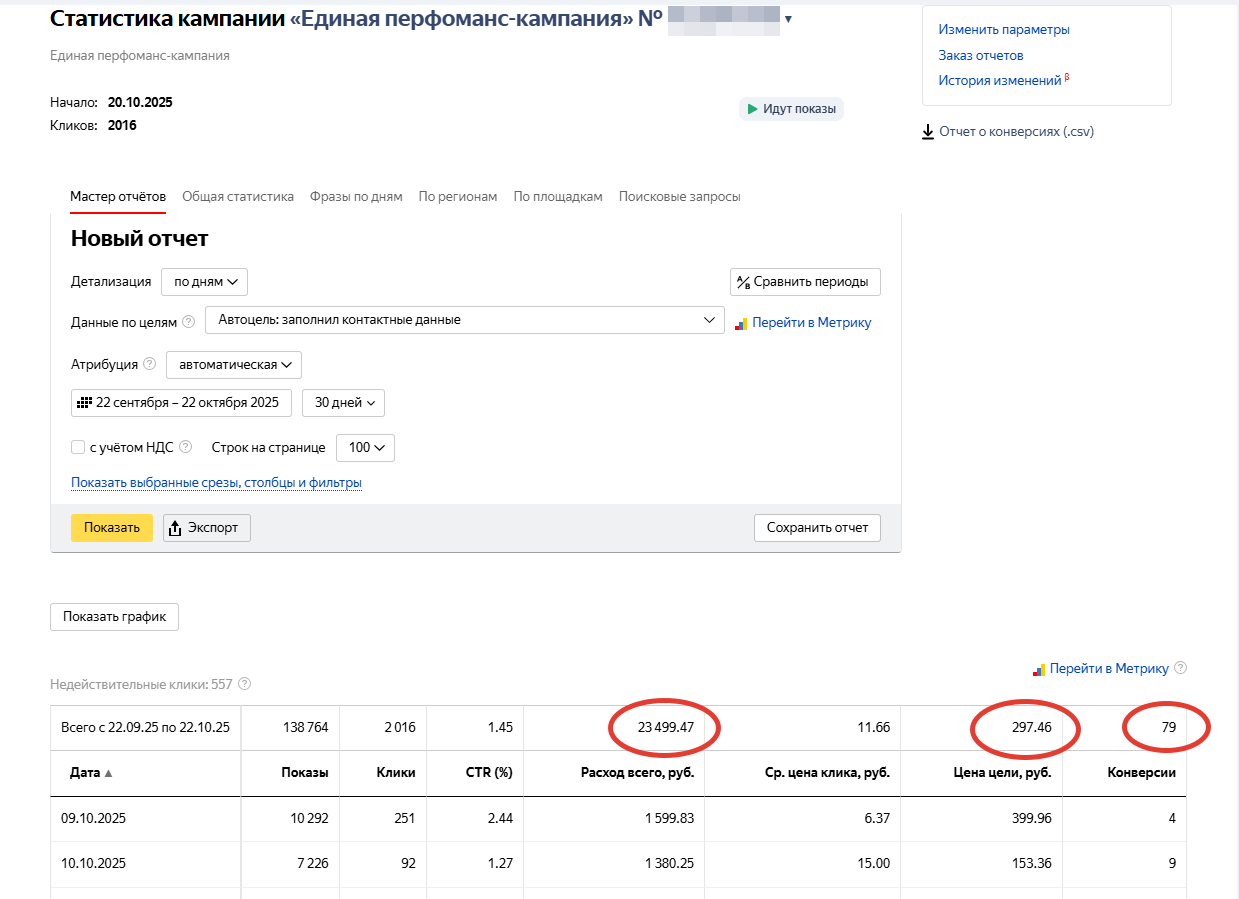
Task: Click the download icon for the conversions CSV report
Action: [927, 132]
